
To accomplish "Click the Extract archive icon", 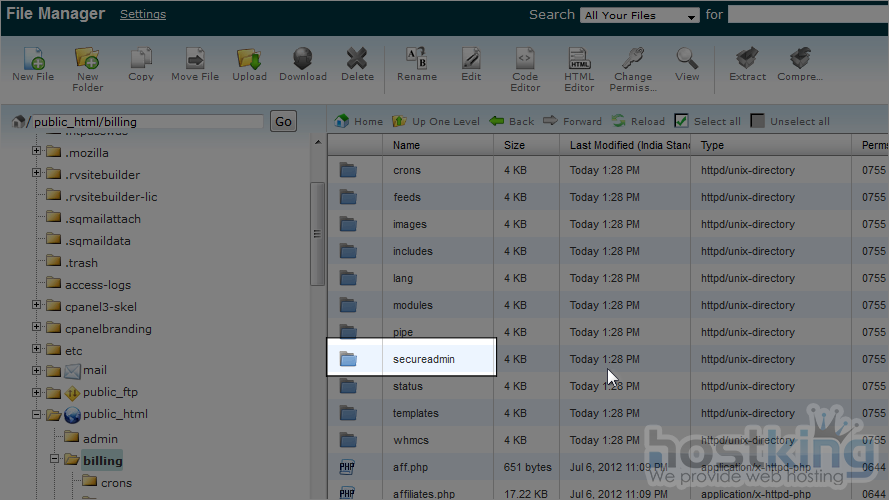I will pos(747,60).
